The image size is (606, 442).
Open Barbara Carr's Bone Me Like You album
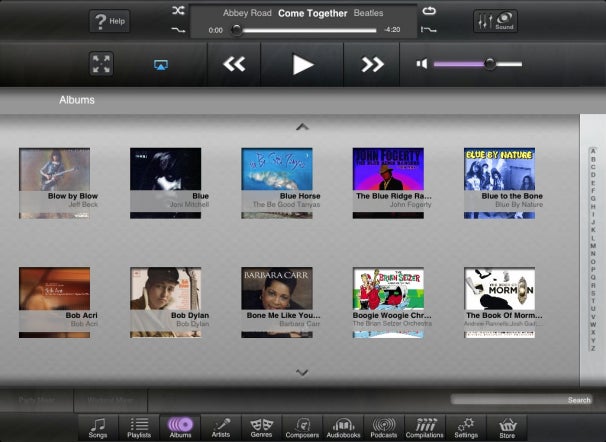pyautogui.click(x=277, y=303)
